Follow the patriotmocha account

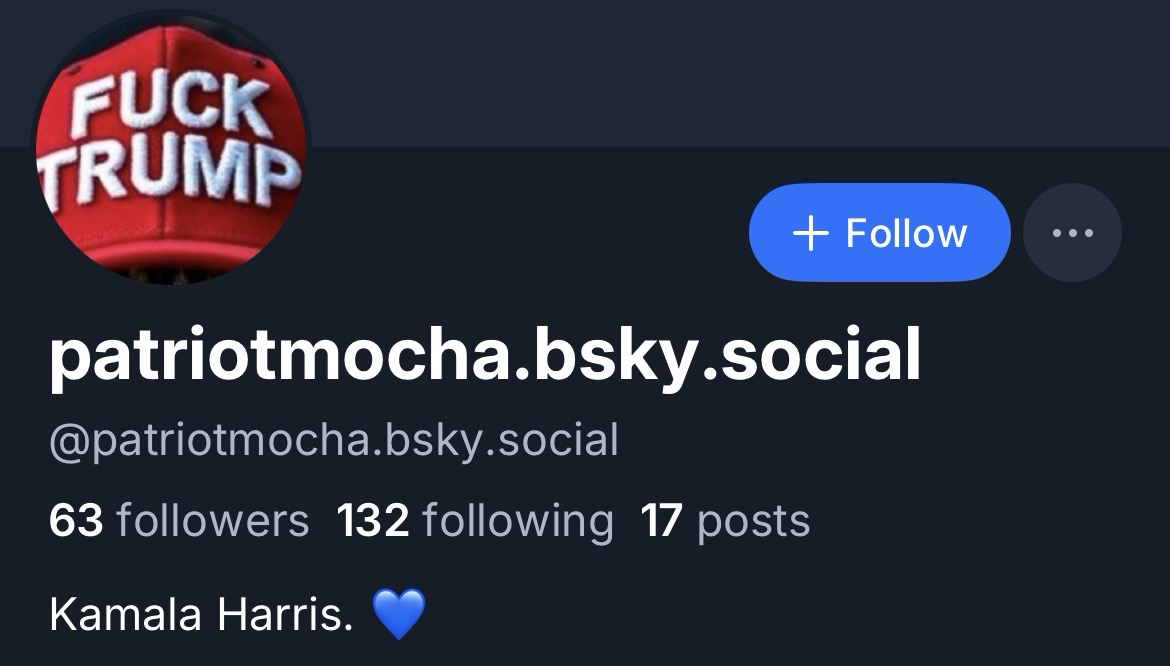[x=880, y=233]
